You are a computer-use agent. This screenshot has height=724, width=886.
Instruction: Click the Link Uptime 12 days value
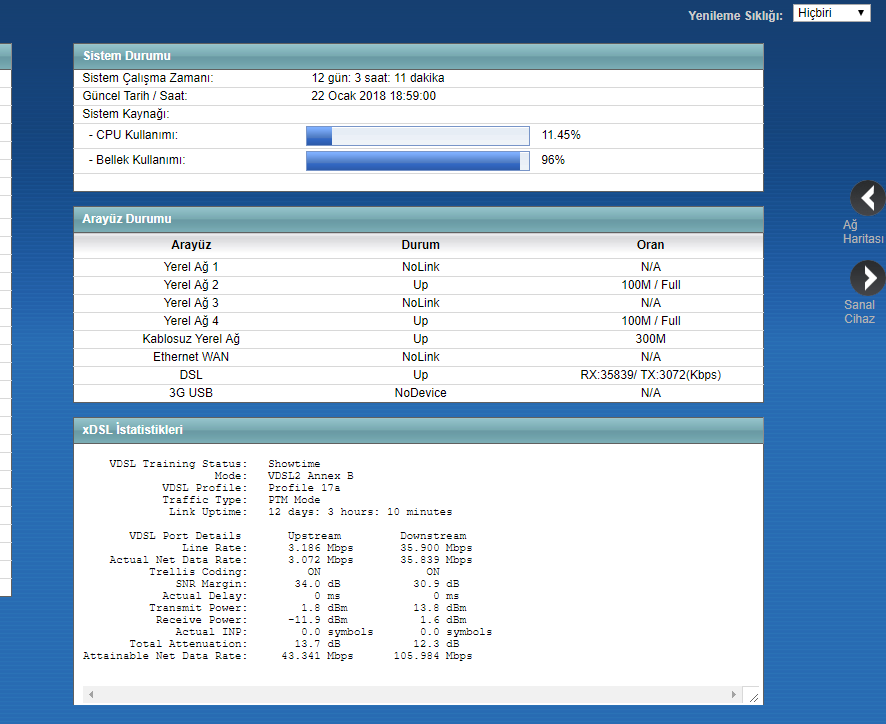360,512
